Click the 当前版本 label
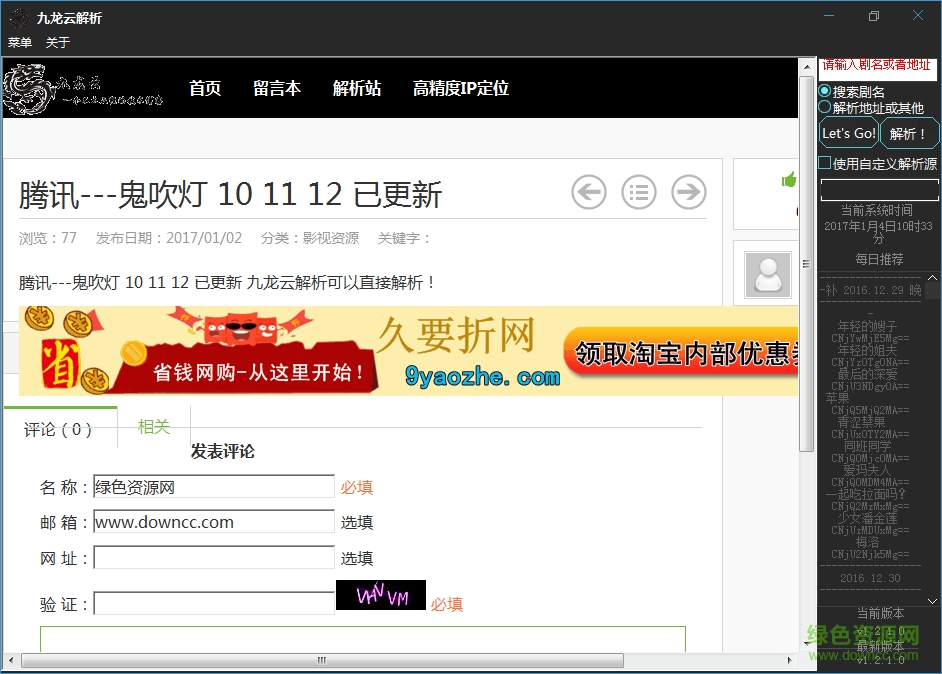 pyautogui.click(x=880, y=613)
